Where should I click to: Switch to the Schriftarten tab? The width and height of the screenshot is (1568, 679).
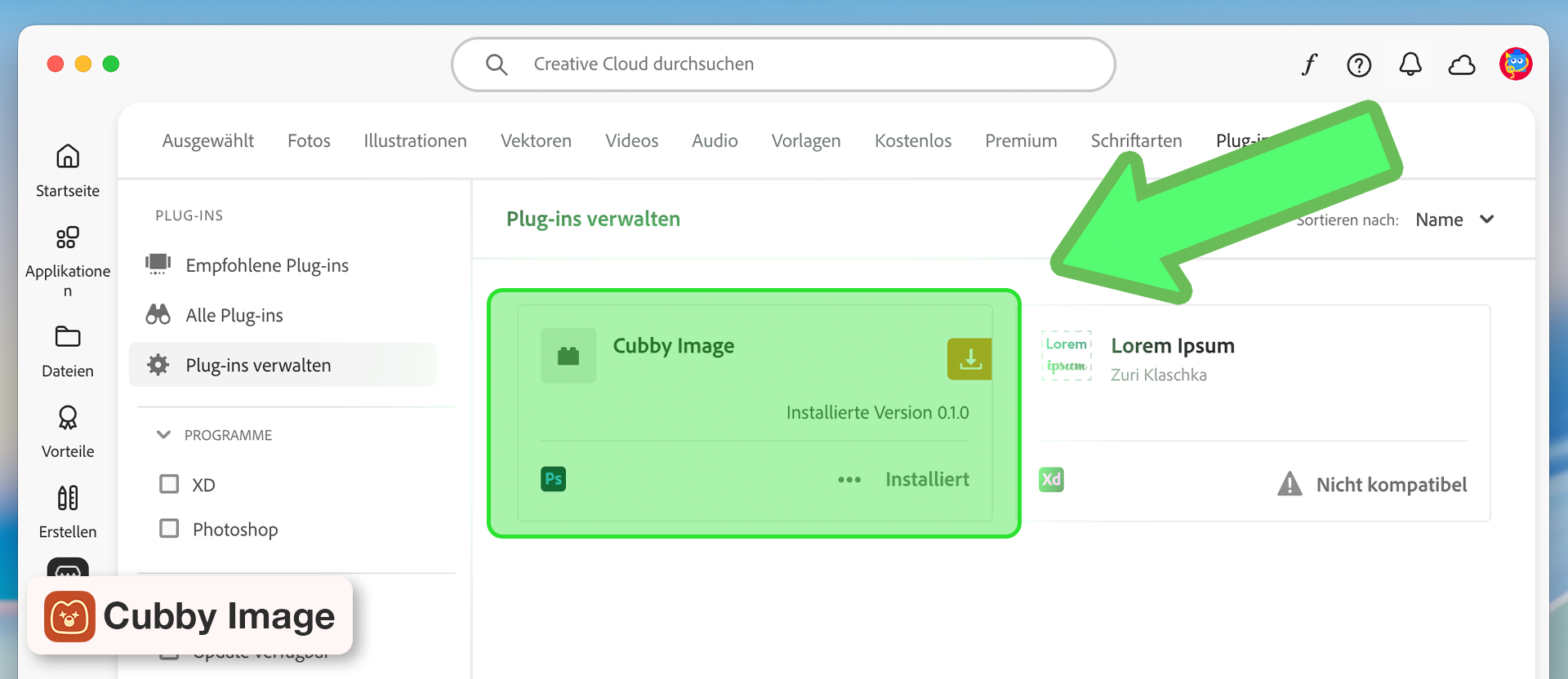[1136, 140]
